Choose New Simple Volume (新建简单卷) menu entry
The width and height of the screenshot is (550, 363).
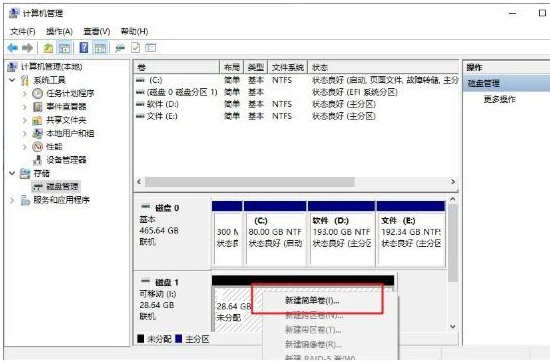pyautogui.click(x=312, y=301)
